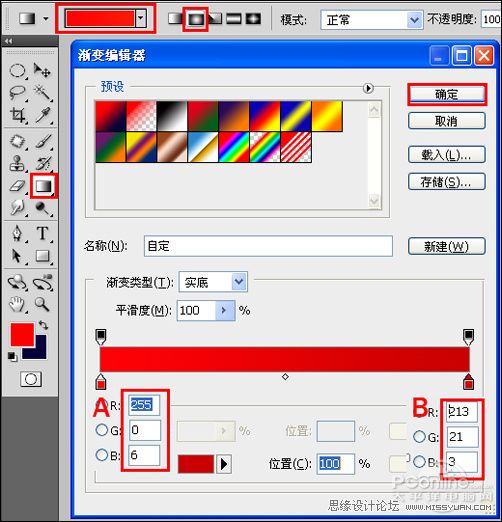502x522 pixels.
Task: Select the 3D Rotate tool
Action: 17,282
